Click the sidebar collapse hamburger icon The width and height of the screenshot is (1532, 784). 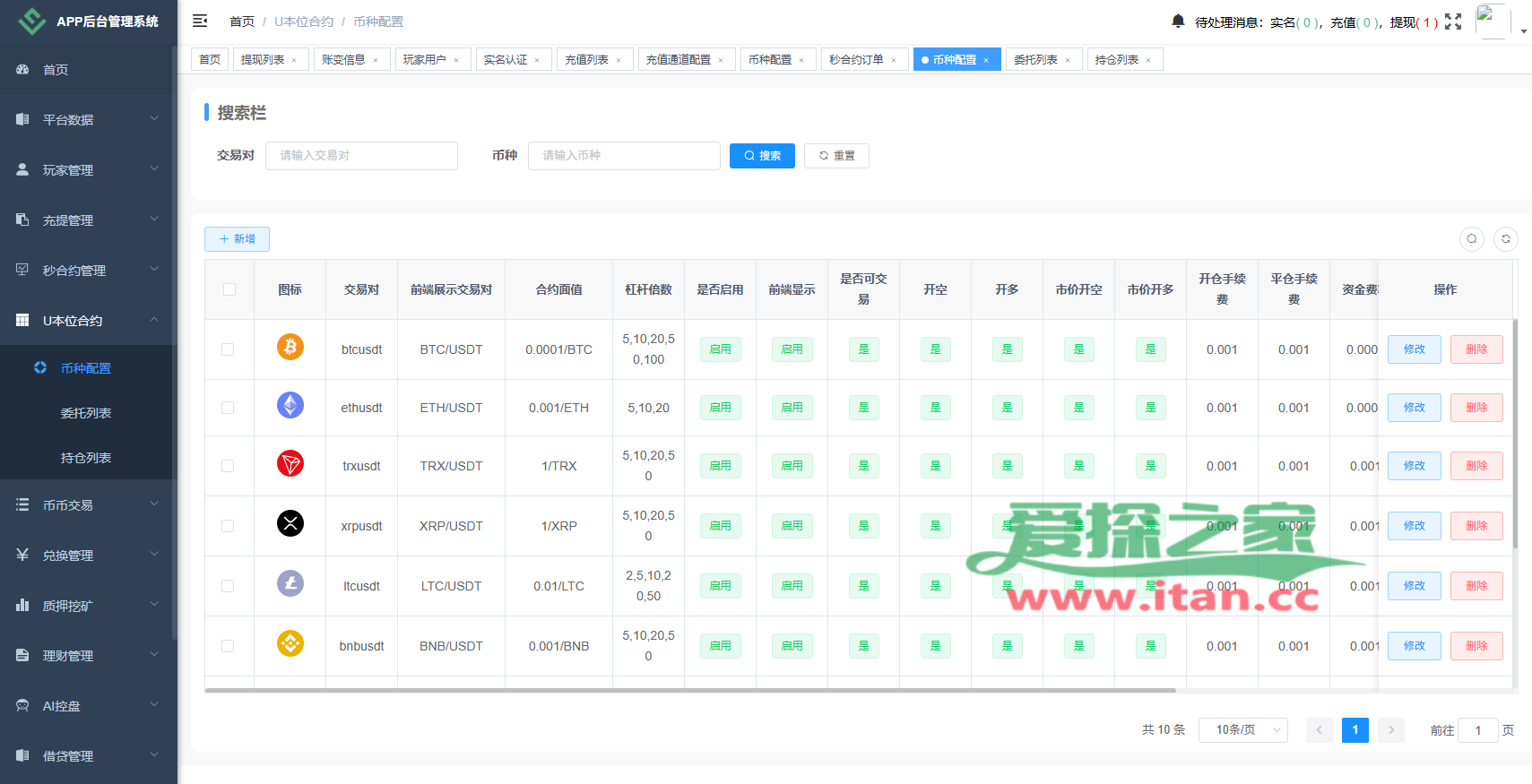point(200,21)
